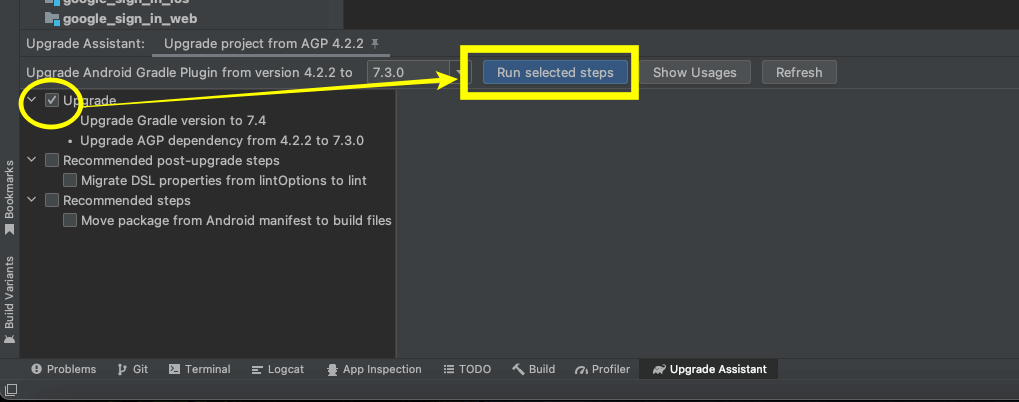Open the Build hammer icon
Screen dimensions: 1019x402
[x=518, y=370]
